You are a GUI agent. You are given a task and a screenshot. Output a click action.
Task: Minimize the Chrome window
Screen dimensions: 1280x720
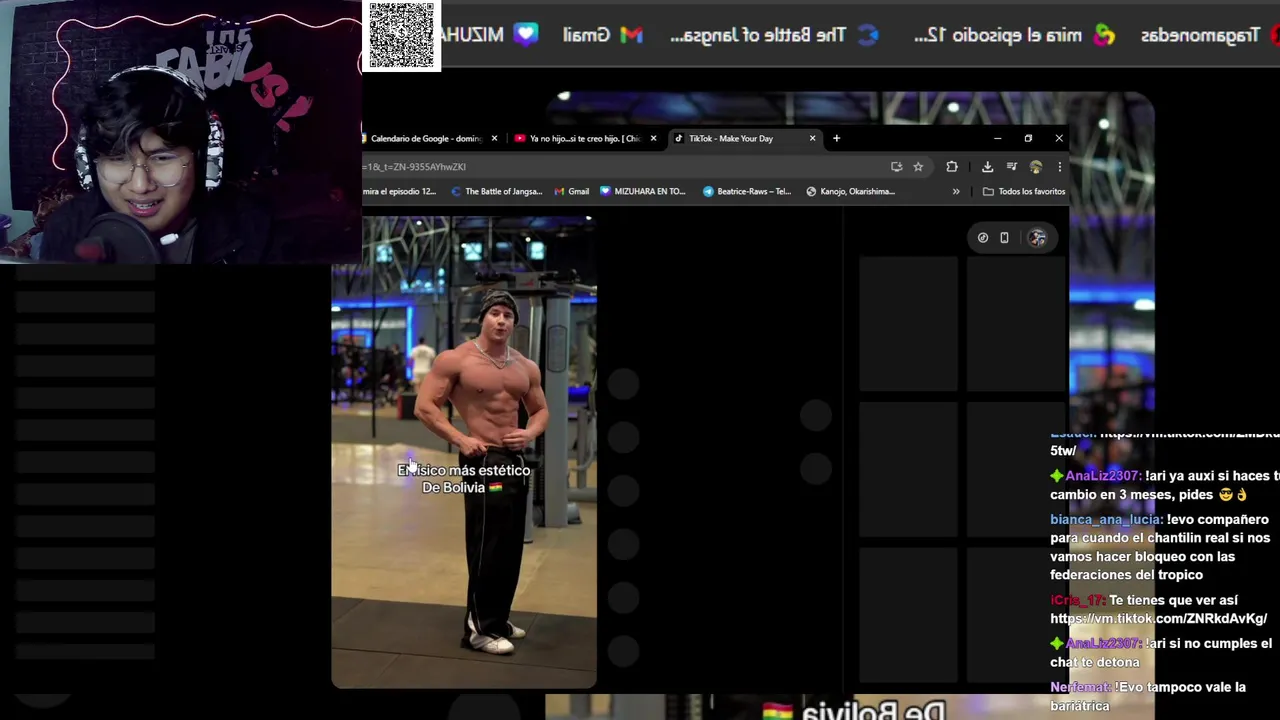(997, 138)
